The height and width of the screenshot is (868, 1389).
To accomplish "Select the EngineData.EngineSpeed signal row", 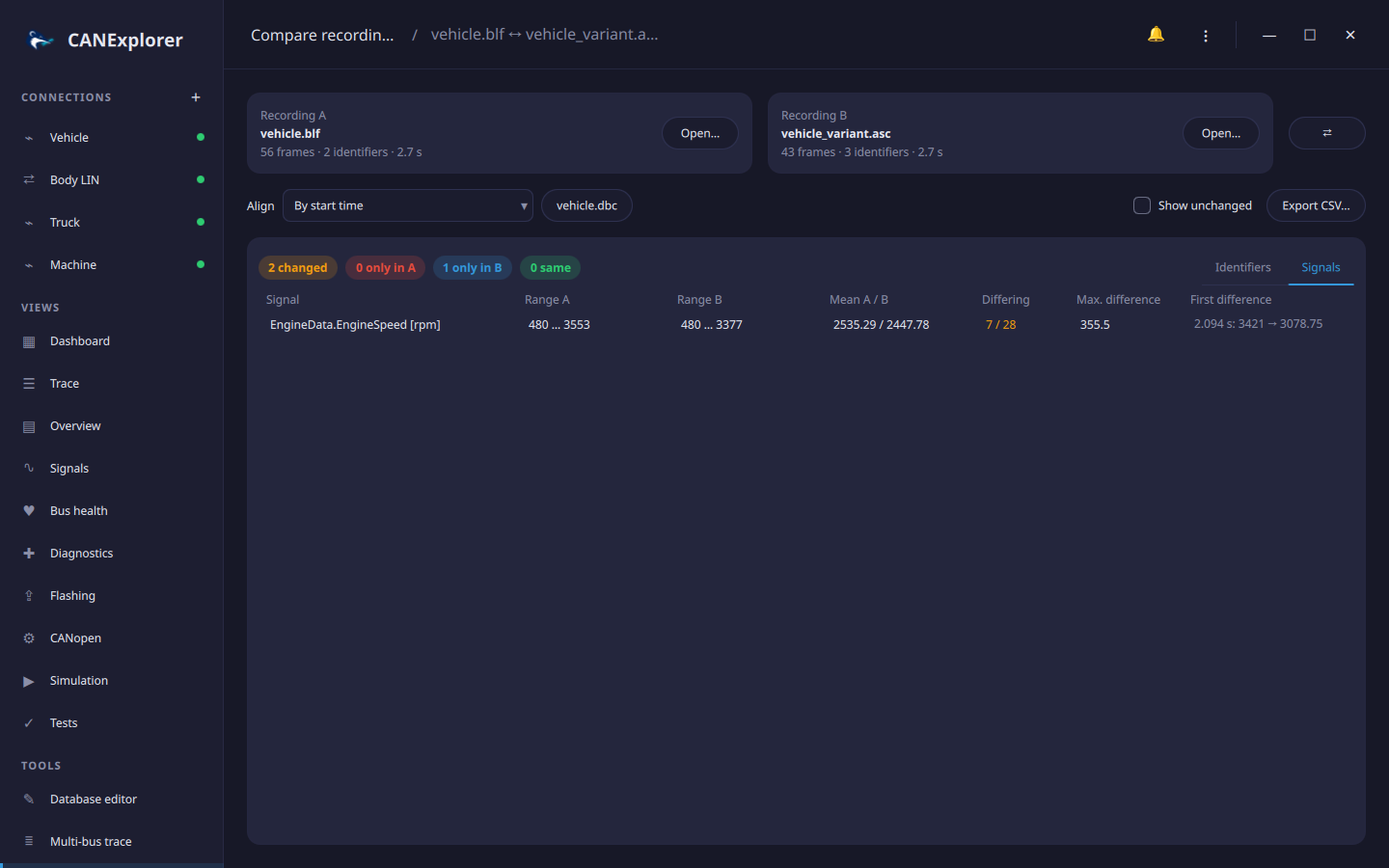I will coord(806,325).
